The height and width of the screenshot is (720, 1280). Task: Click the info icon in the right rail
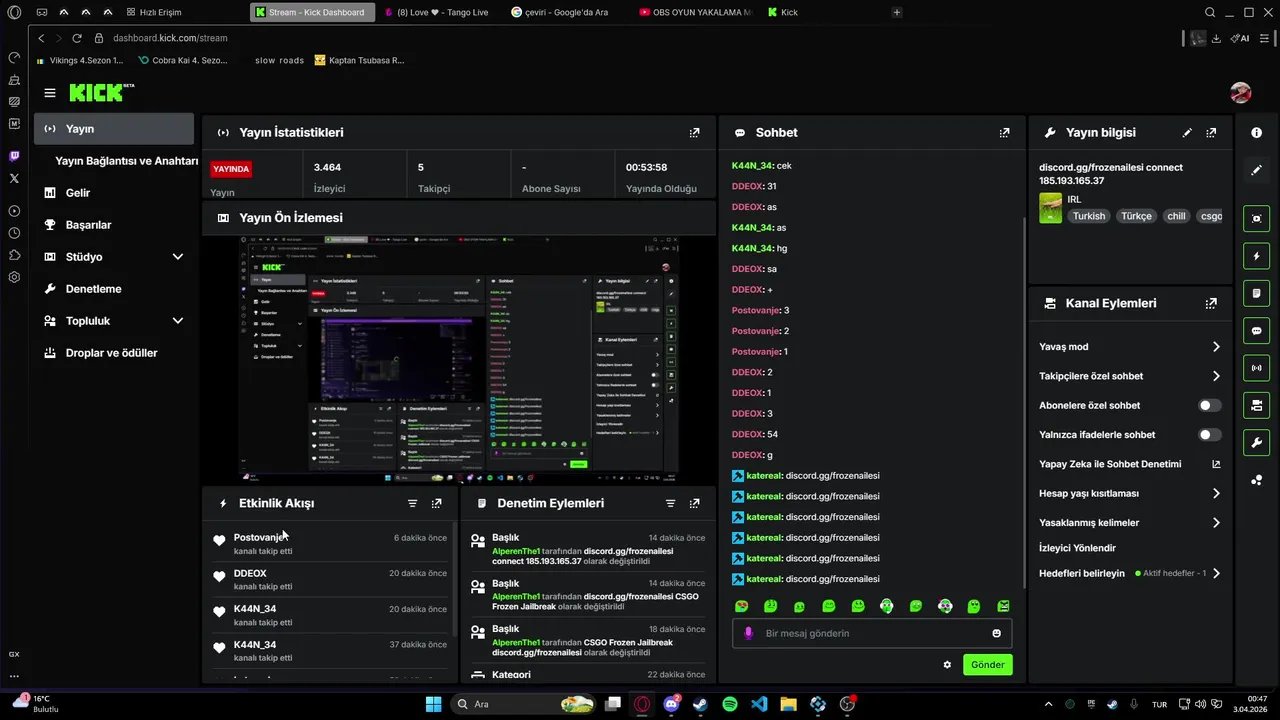pyautogui.click(x=1256, y=132)
